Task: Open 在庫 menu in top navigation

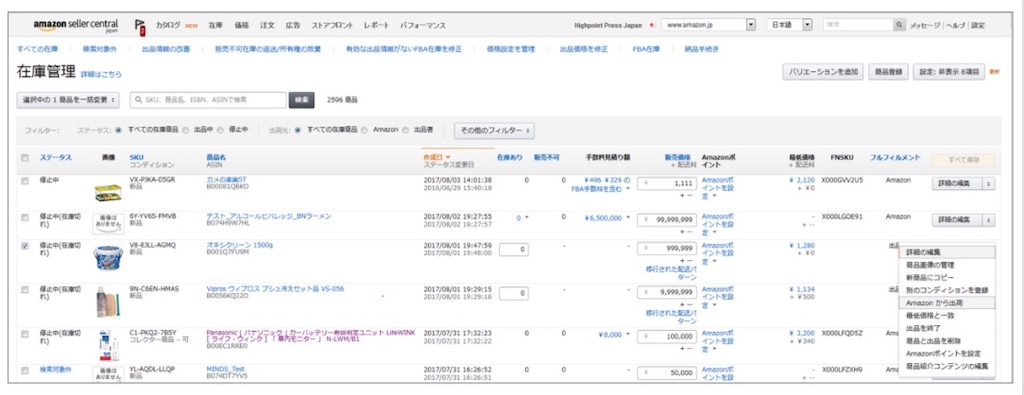Action: pos(216,25)
